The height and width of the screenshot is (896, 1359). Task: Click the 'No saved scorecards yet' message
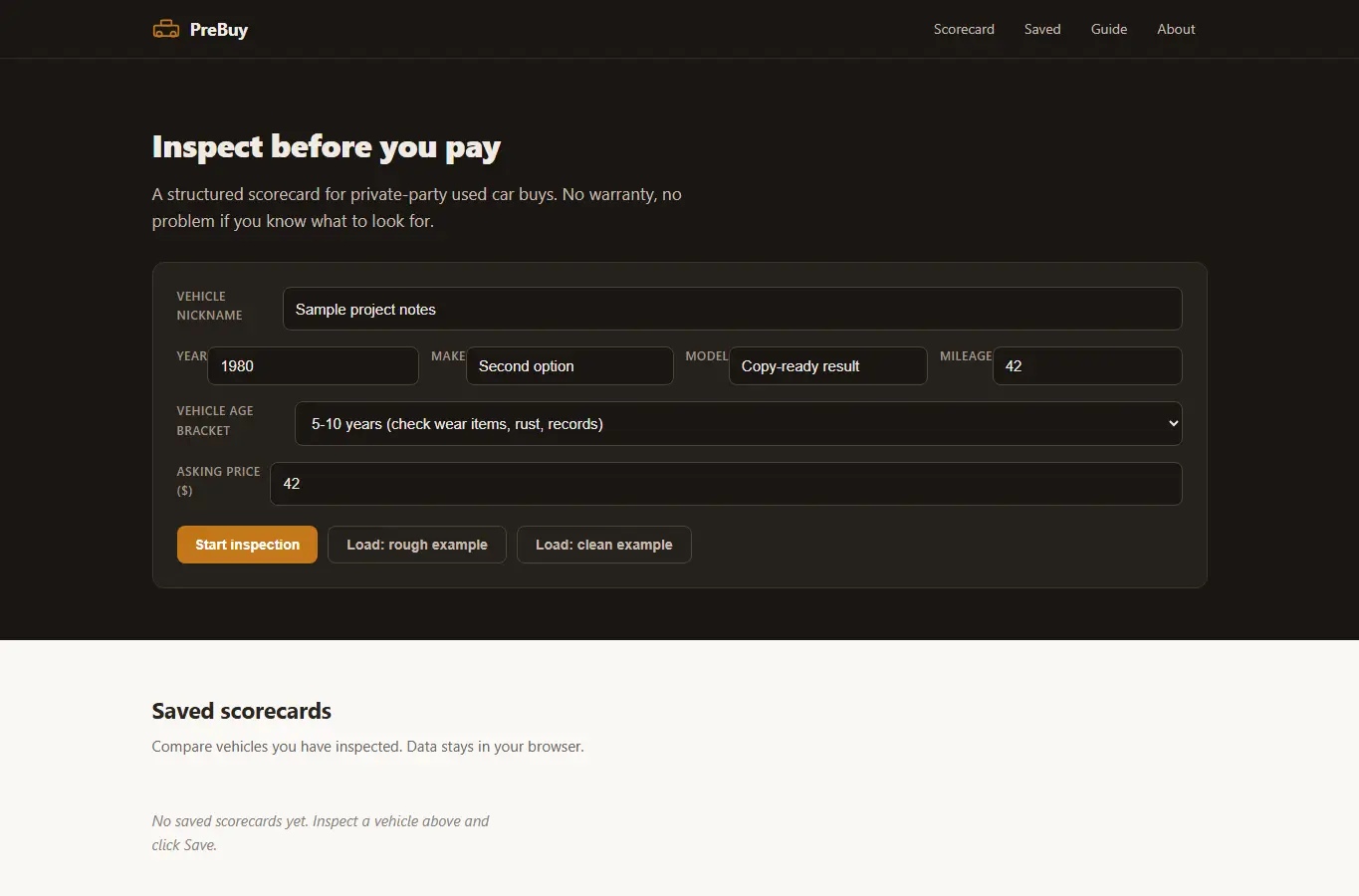tap(321, 833)
